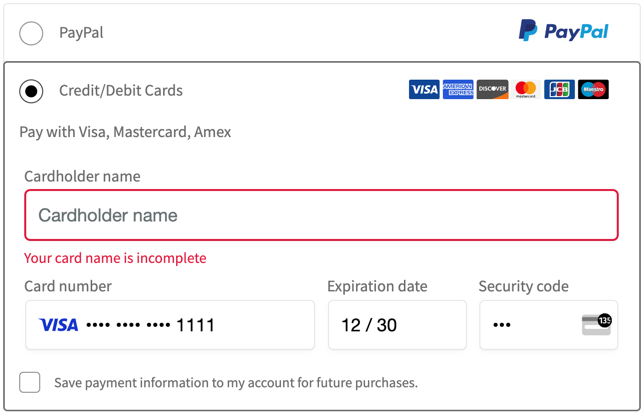Click the American Express card icon

458,89
